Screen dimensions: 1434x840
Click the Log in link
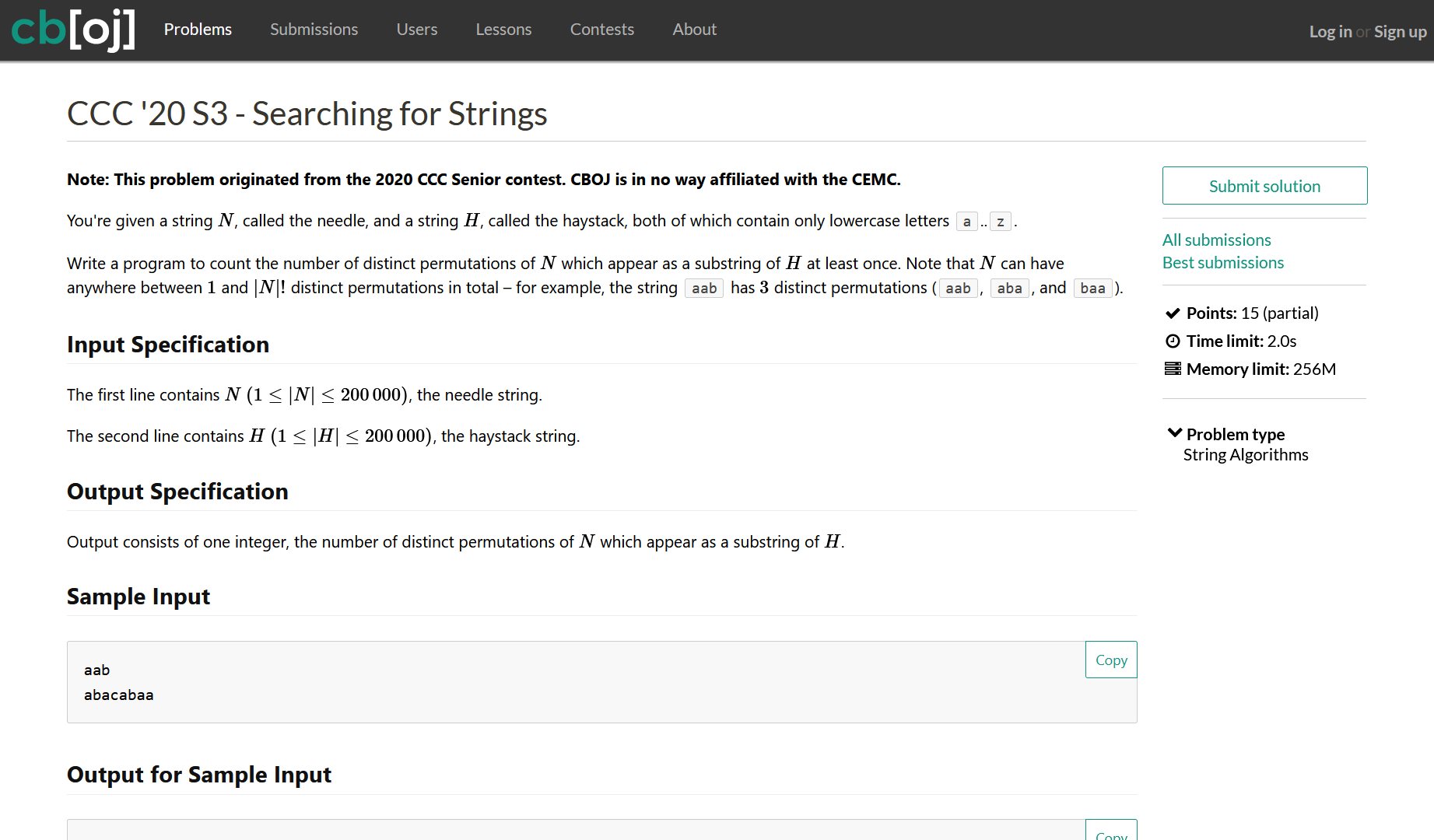(1330, 32)
